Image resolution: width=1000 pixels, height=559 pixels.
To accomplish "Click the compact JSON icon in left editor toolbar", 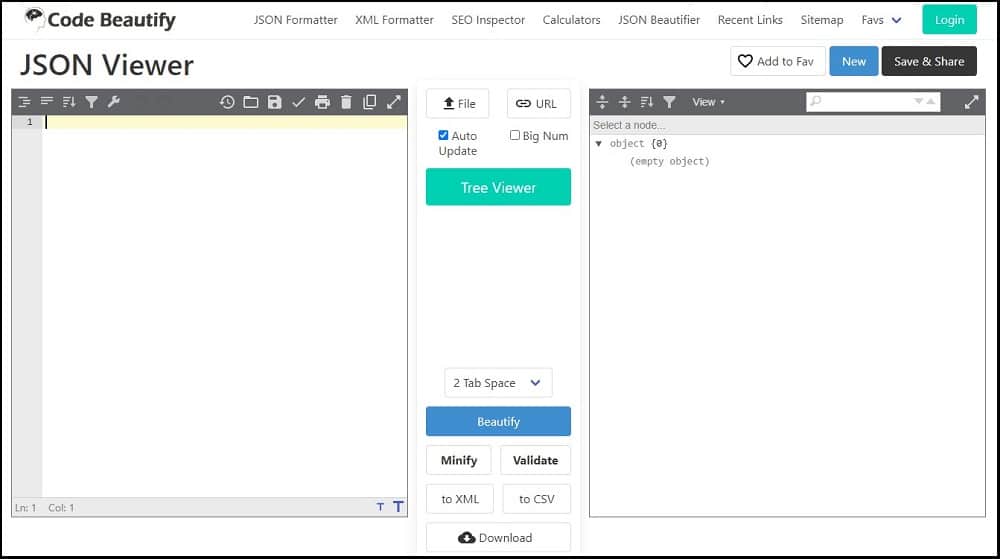I will [x=47, y=101].
